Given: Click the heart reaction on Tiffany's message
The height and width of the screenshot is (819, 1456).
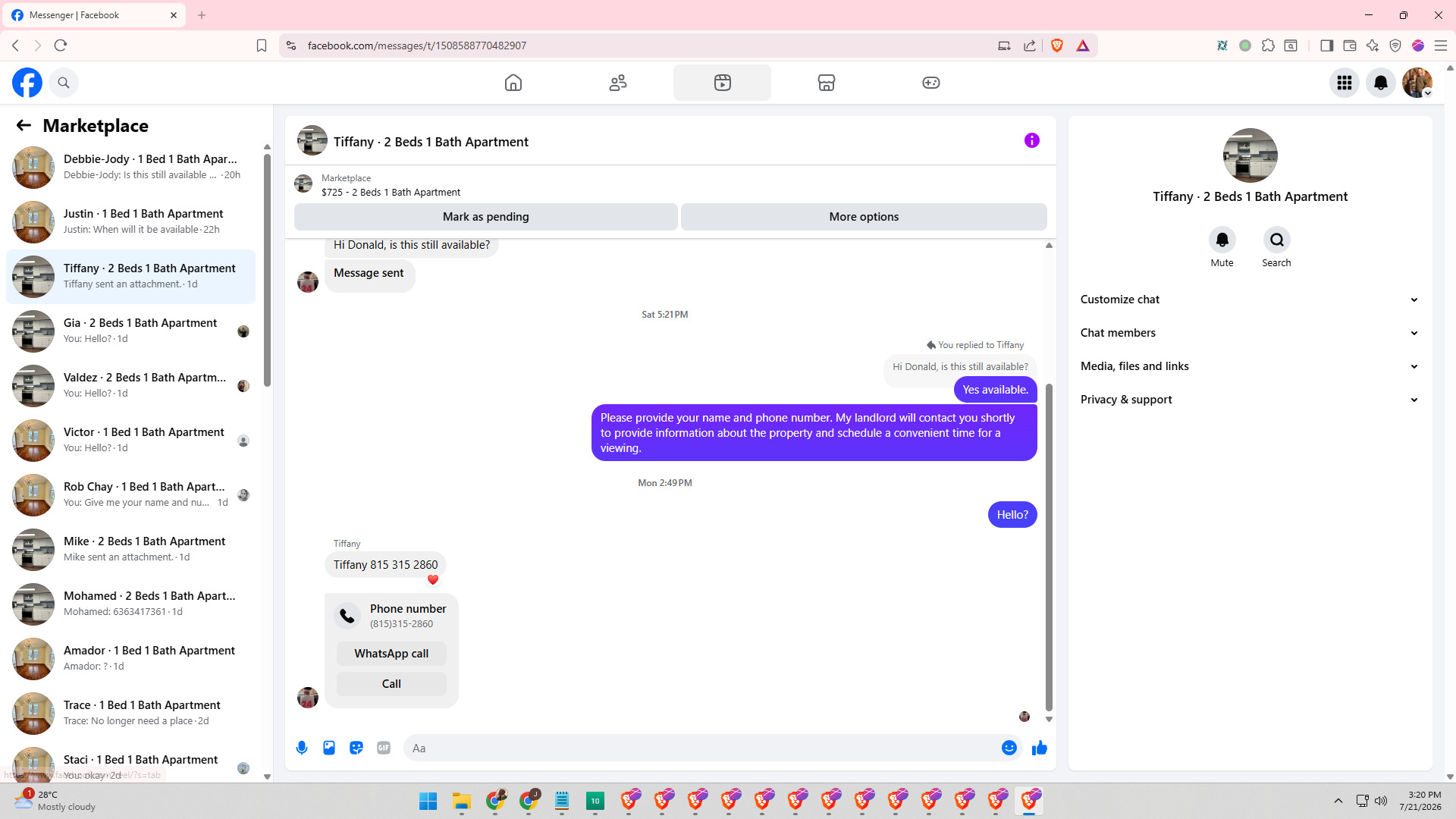Looking at the screenshot, I should coord(433,580).
